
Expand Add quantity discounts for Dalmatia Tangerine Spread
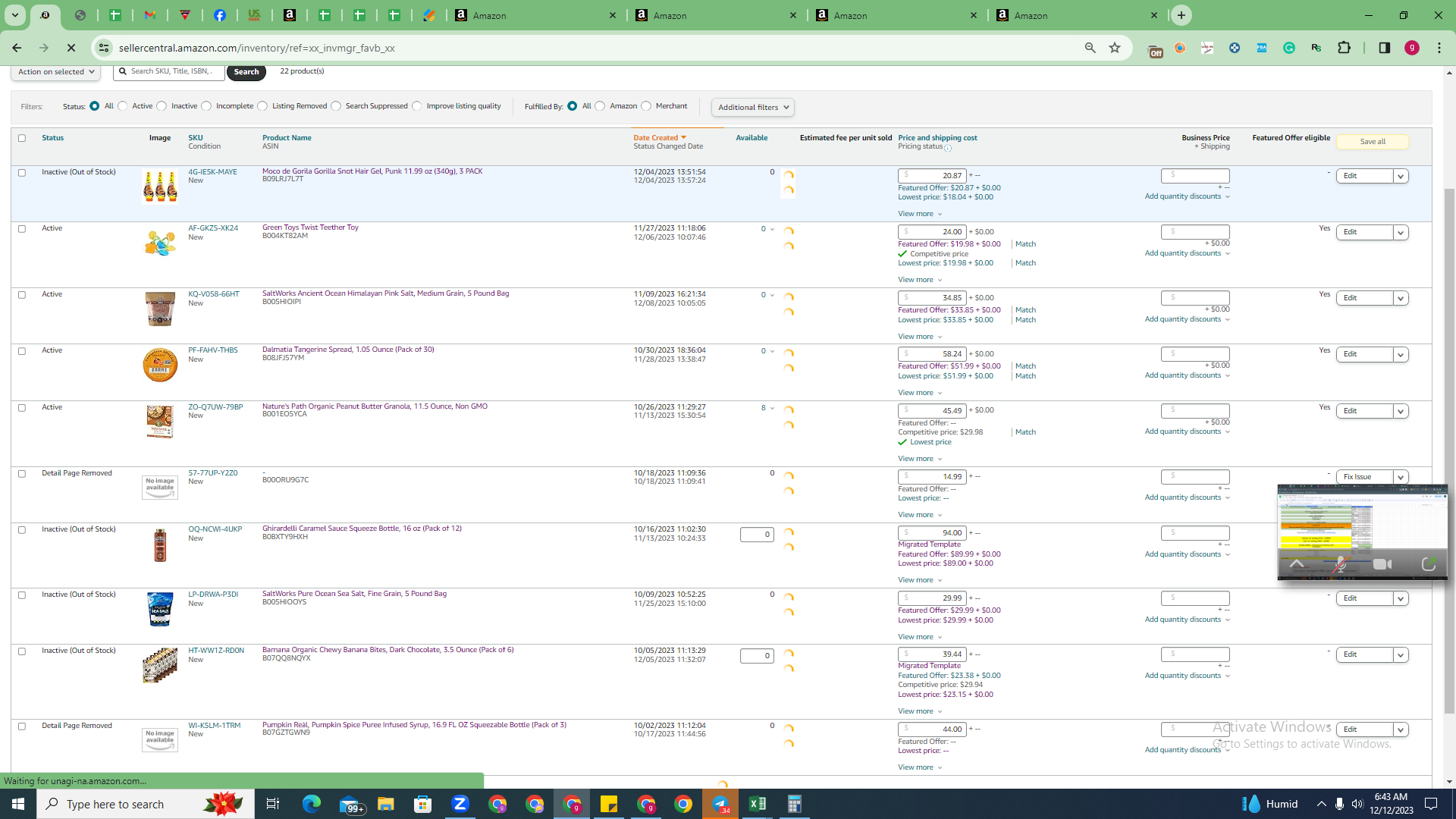(1187, 375)
